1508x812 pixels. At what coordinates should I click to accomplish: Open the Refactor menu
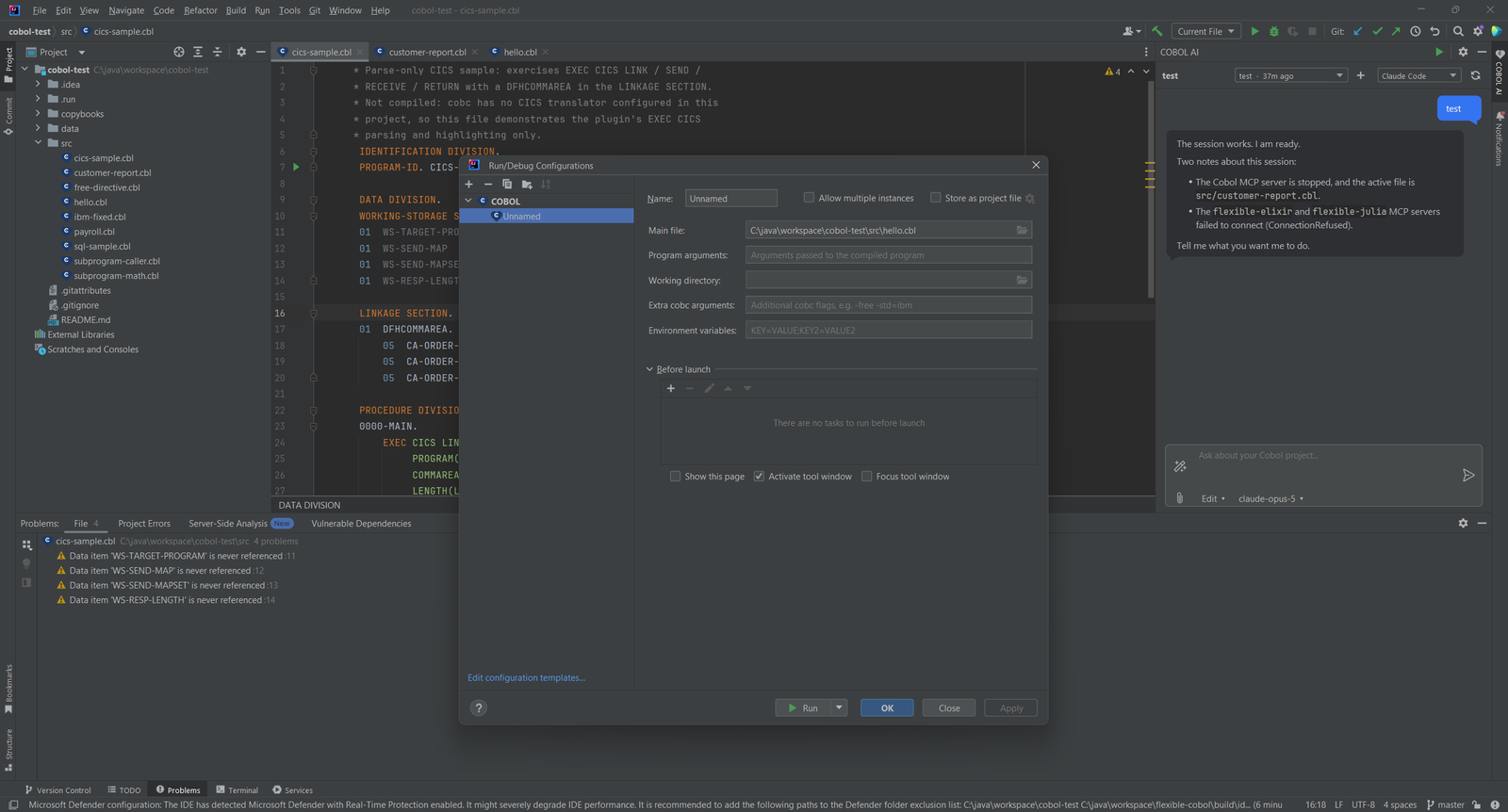click(201, 10)
